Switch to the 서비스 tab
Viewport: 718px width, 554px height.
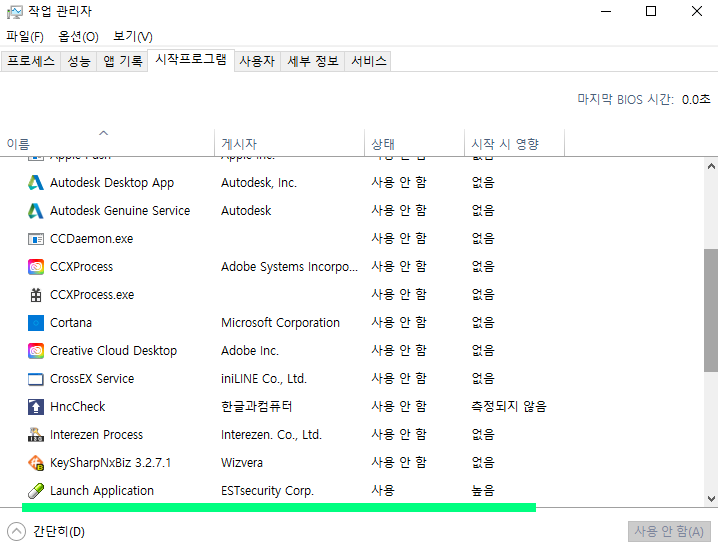pos(369,61)
